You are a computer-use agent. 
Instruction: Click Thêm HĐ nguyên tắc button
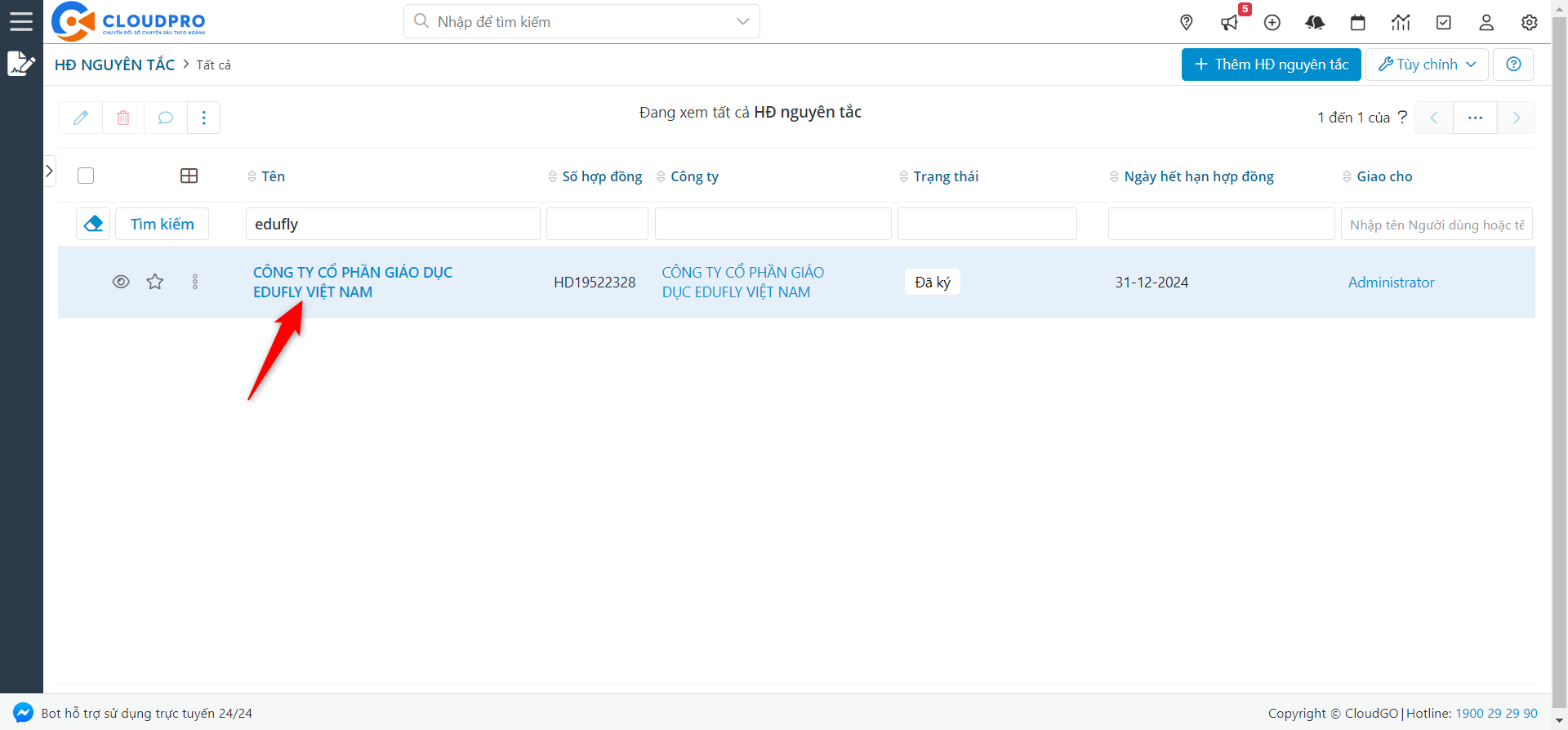(x=1271, y=65)
